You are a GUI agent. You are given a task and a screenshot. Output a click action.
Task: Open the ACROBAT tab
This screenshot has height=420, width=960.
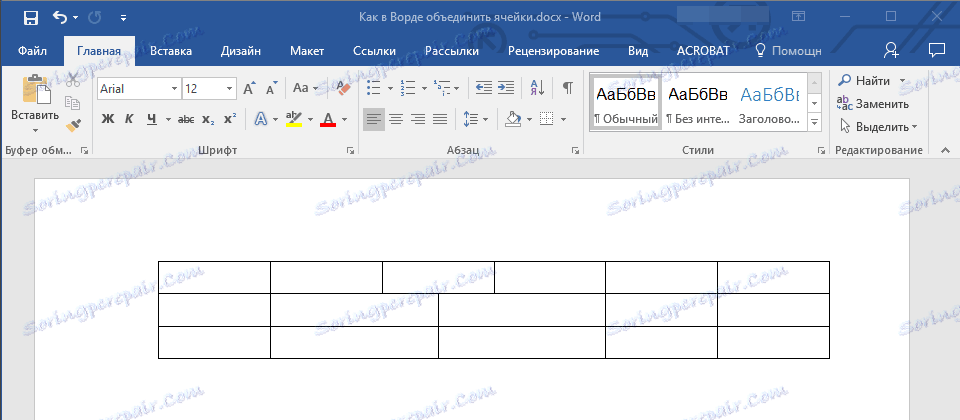click(x=703, y=51)
